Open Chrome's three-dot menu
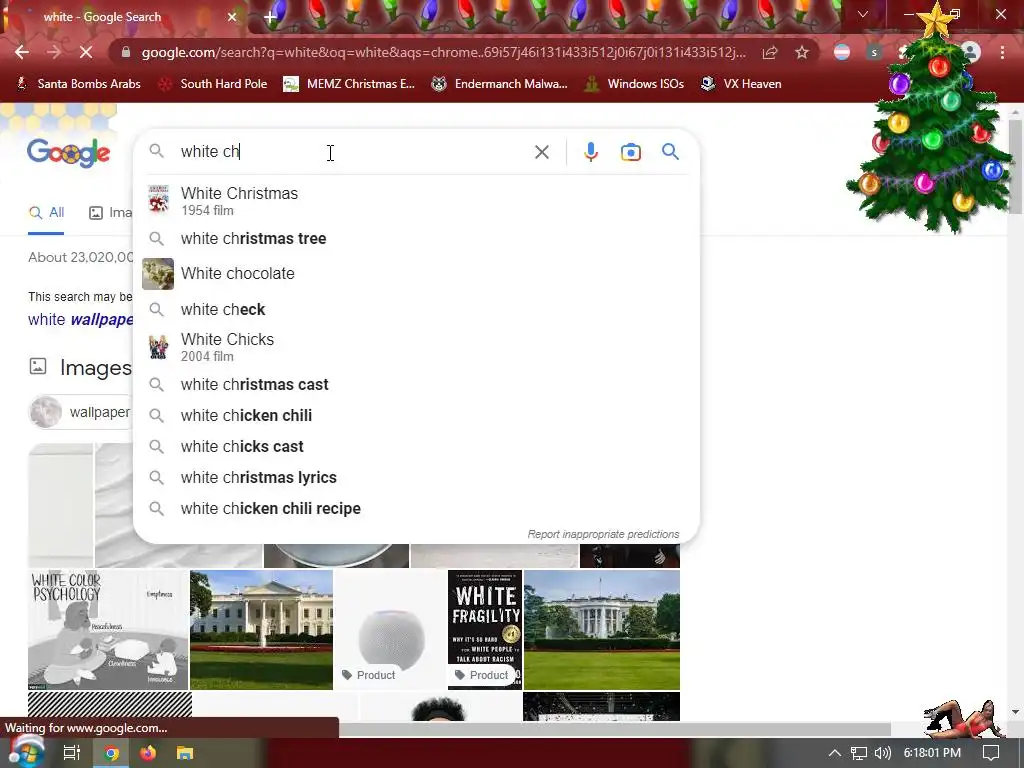1024x768 pixels. (x=1002, y=52)
